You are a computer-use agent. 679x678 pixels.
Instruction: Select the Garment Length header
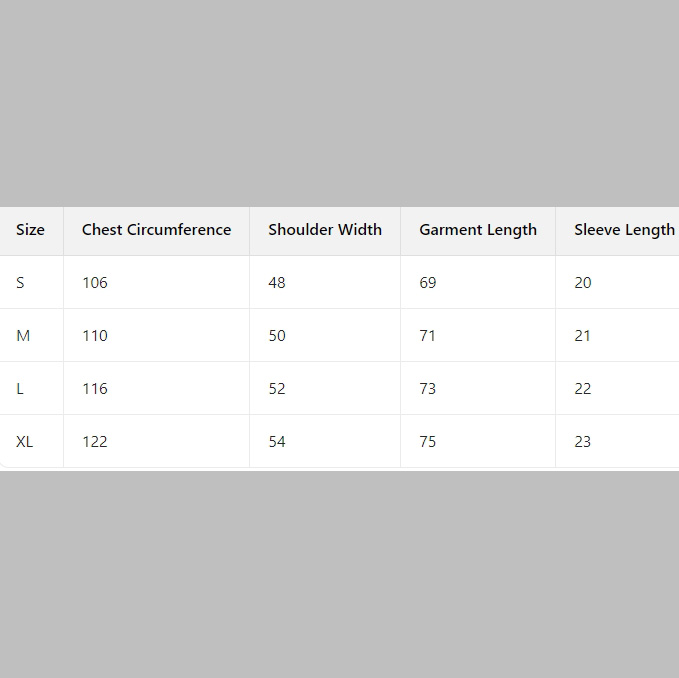[478, 230]
